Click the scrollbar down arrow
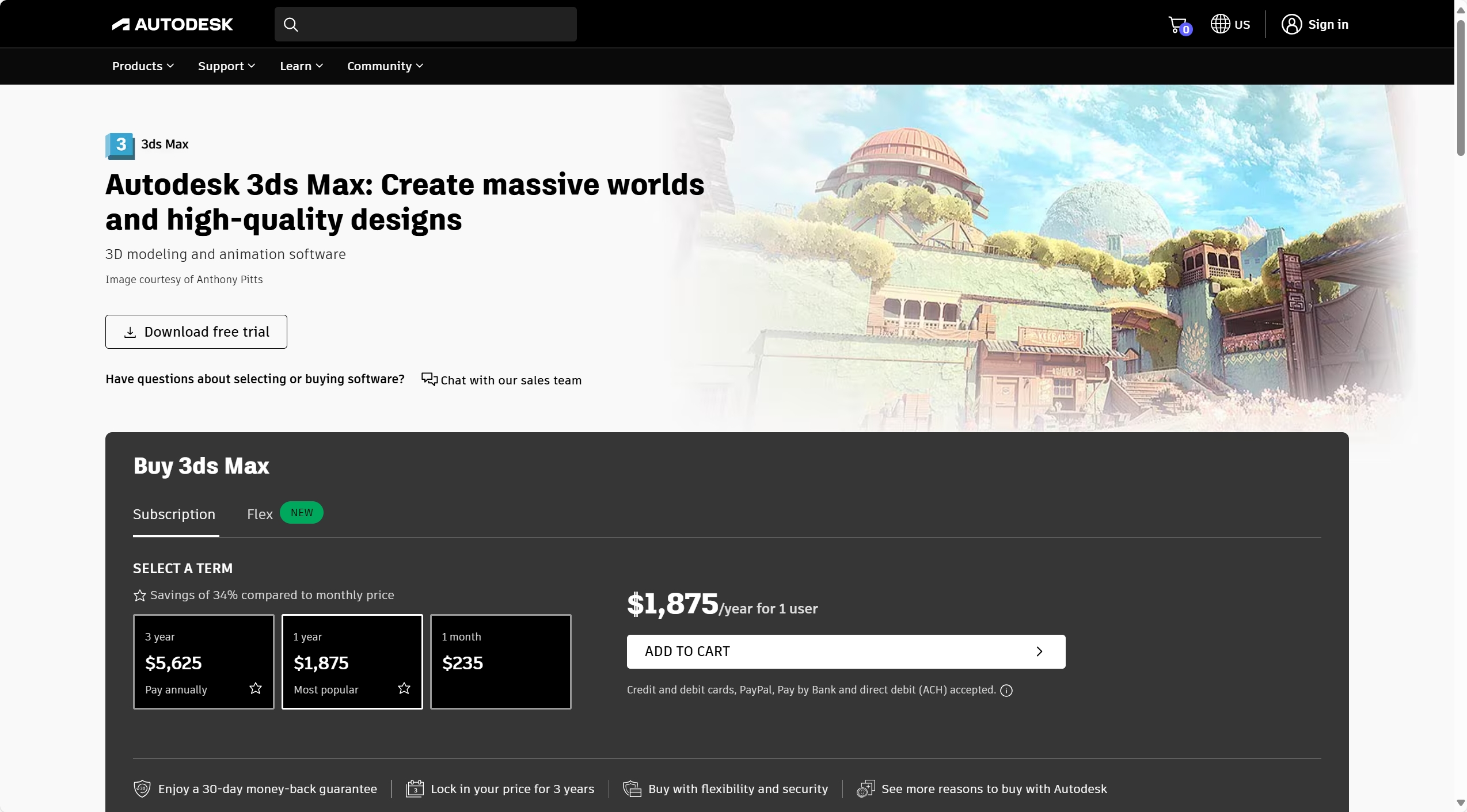The image size is (1467, 812). point(1461,802)
